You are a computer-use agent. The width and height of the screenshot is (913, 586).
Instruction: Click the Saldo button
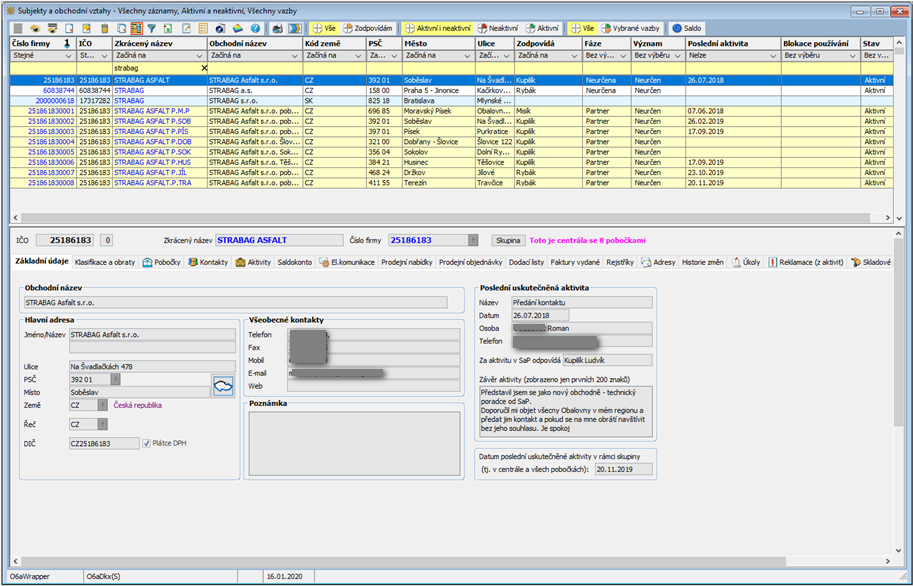(686, 29)
